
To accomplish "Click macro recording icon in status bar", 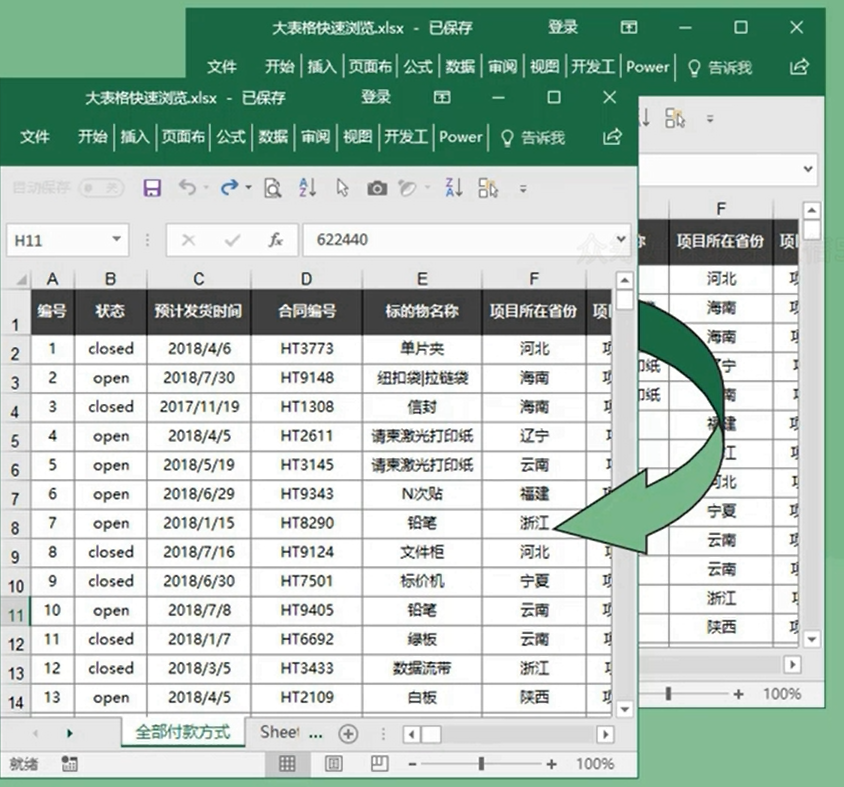I will tap(69, 763).
